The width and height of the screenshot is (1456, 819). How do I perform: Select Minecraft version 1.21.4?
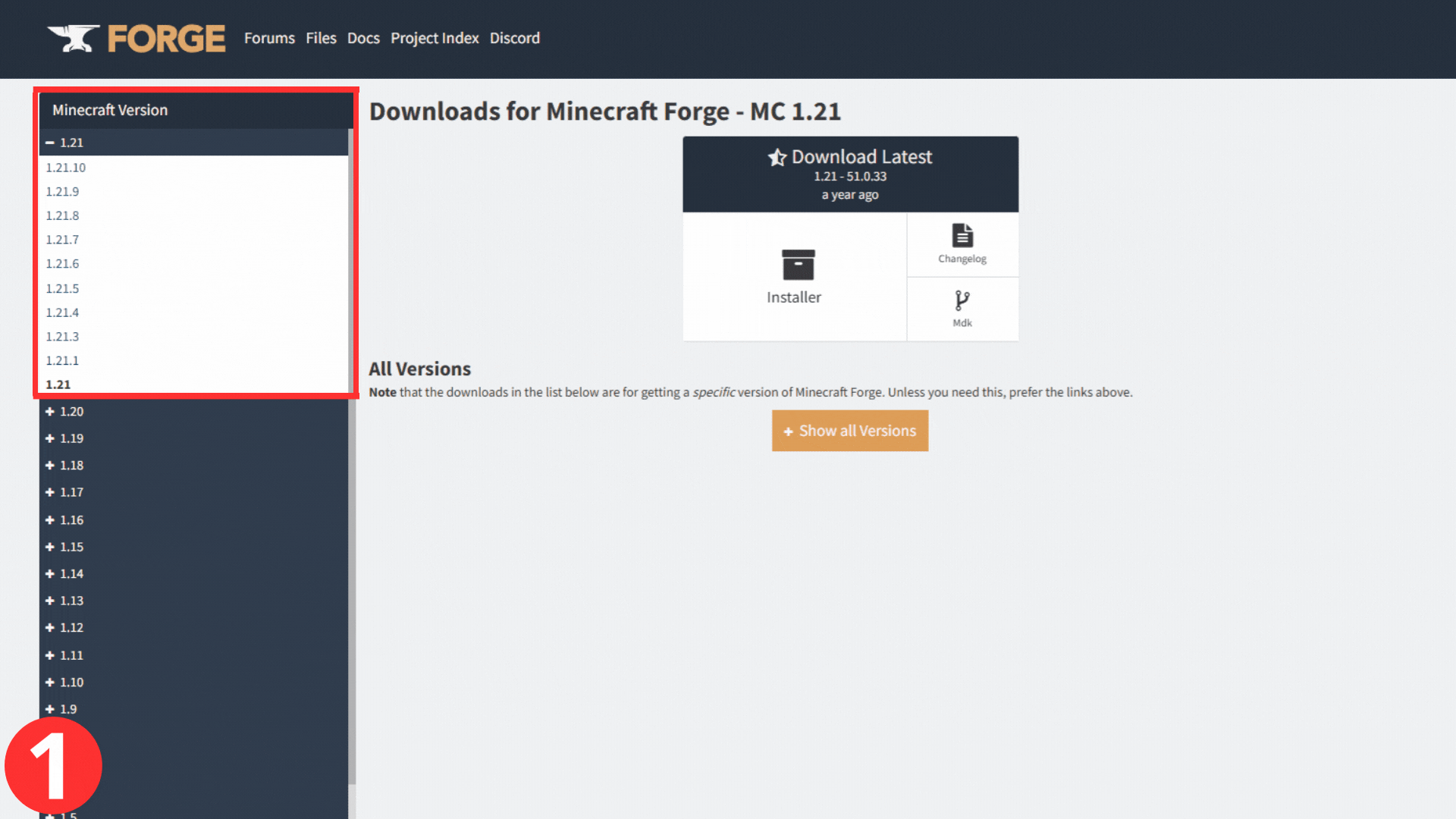(62, 312)
